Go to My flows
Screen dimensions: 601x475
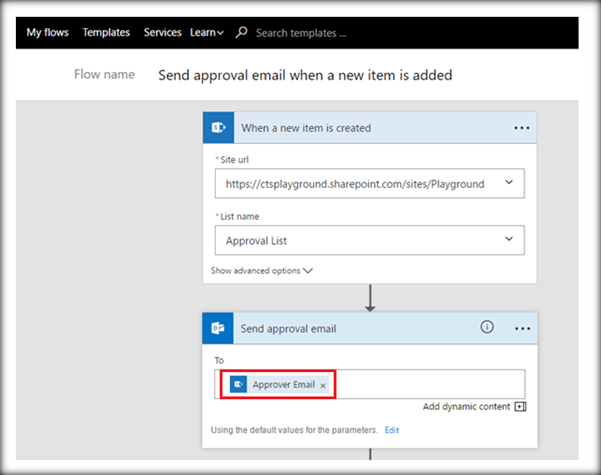click(x=49, y=32)
